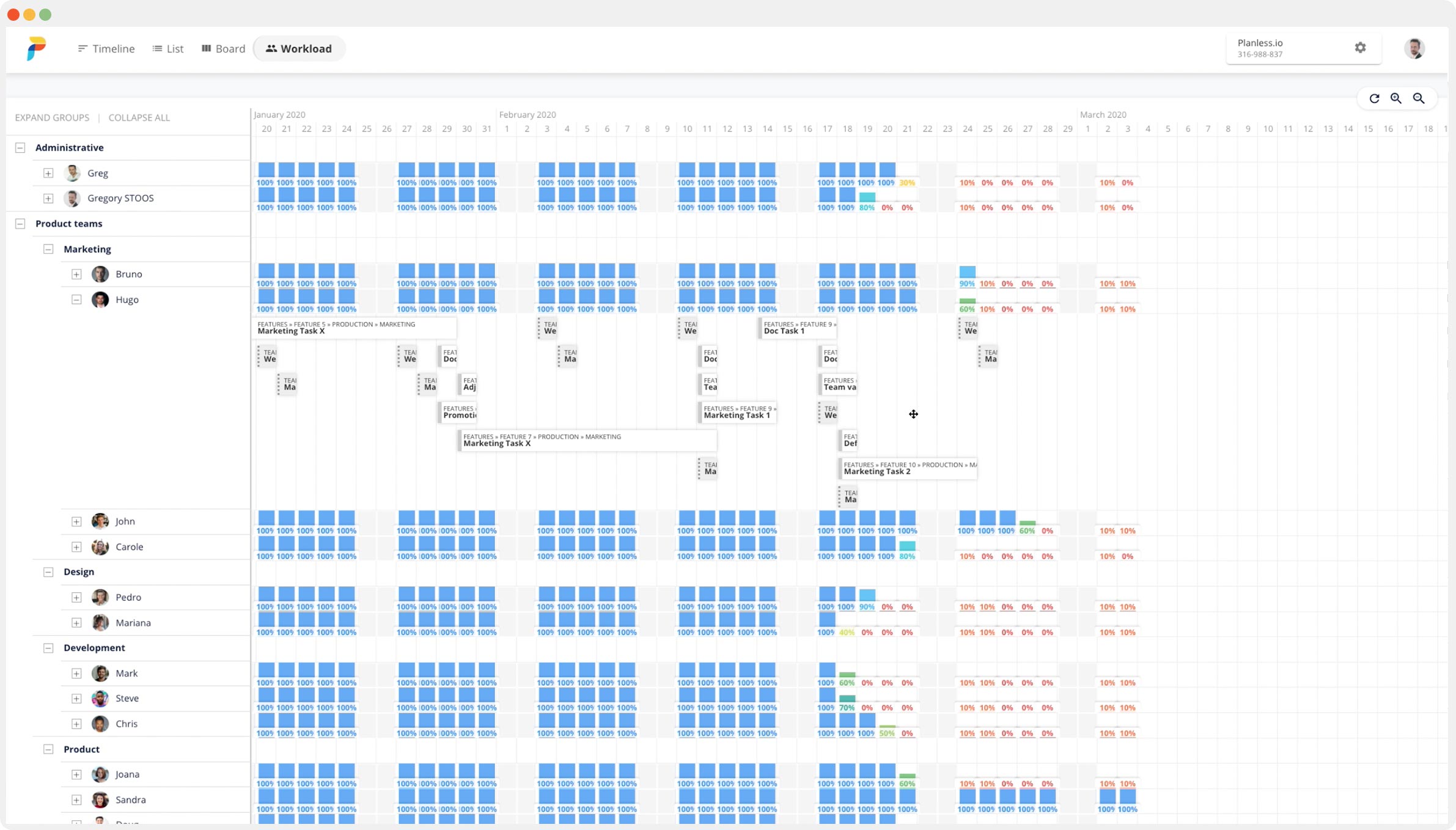Collapse the Product teams group
Screen dimensions: 1456x830
tap(20, 224)
